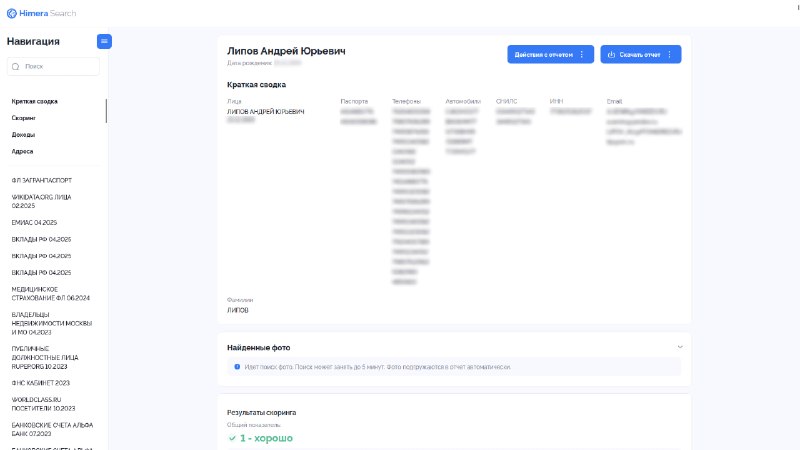Open the three-dot menu on Скачать отчет
Image resolution: width=800 pixels, height=450 pixels.
(x=669, y=55)
